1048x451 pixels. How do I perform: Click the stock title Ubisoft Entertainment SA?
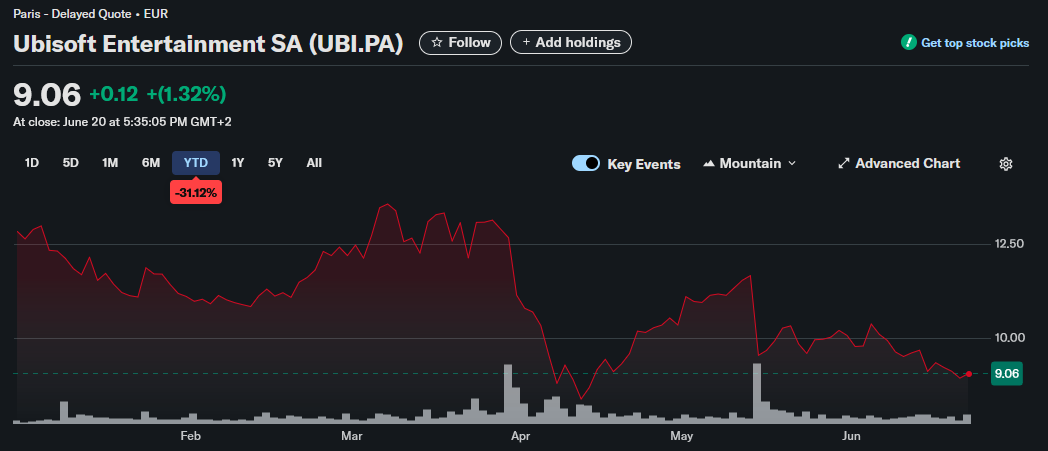pyautogui.click(x=209, y=43)
